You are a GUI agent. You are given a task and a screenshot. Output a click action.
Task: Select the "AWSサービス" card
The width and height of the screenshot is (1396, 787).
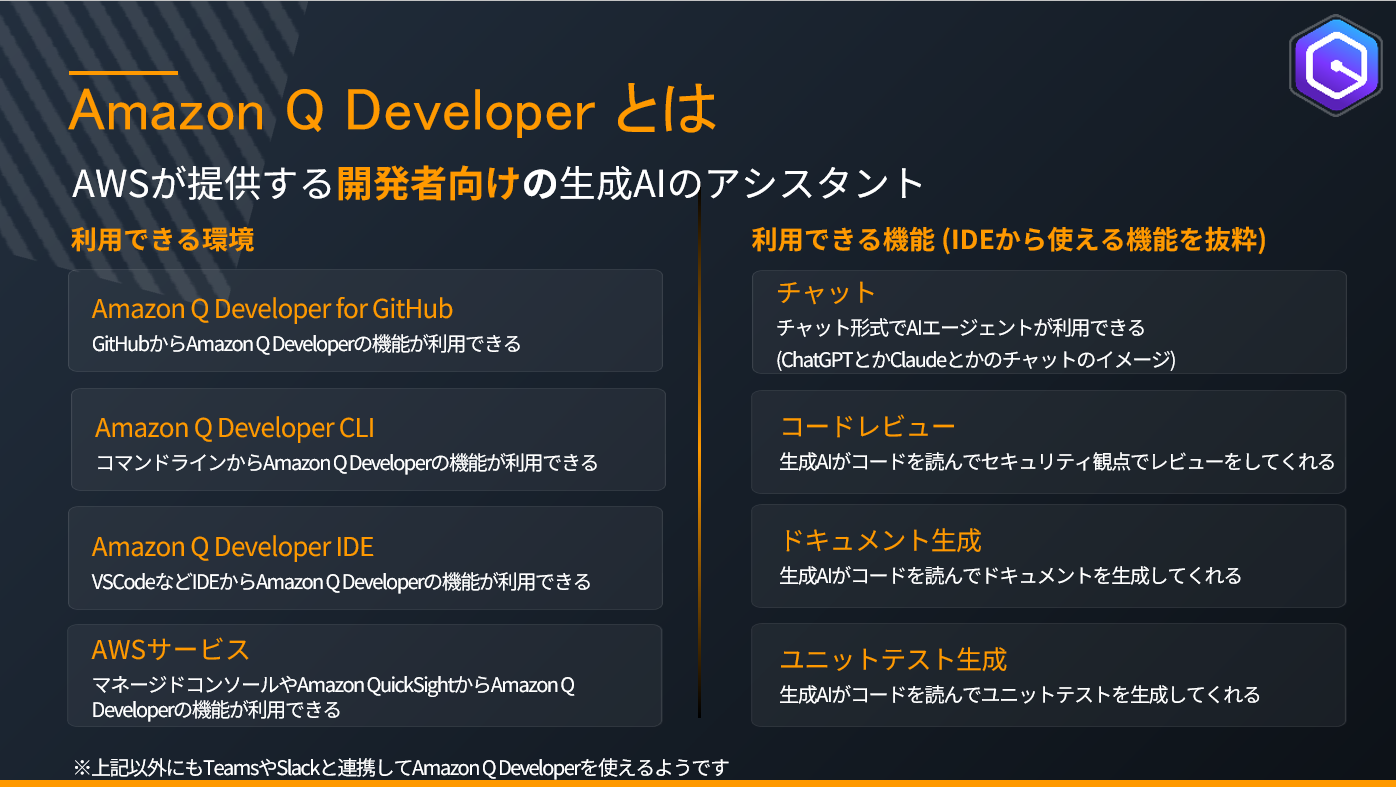[x=366, y=675]
